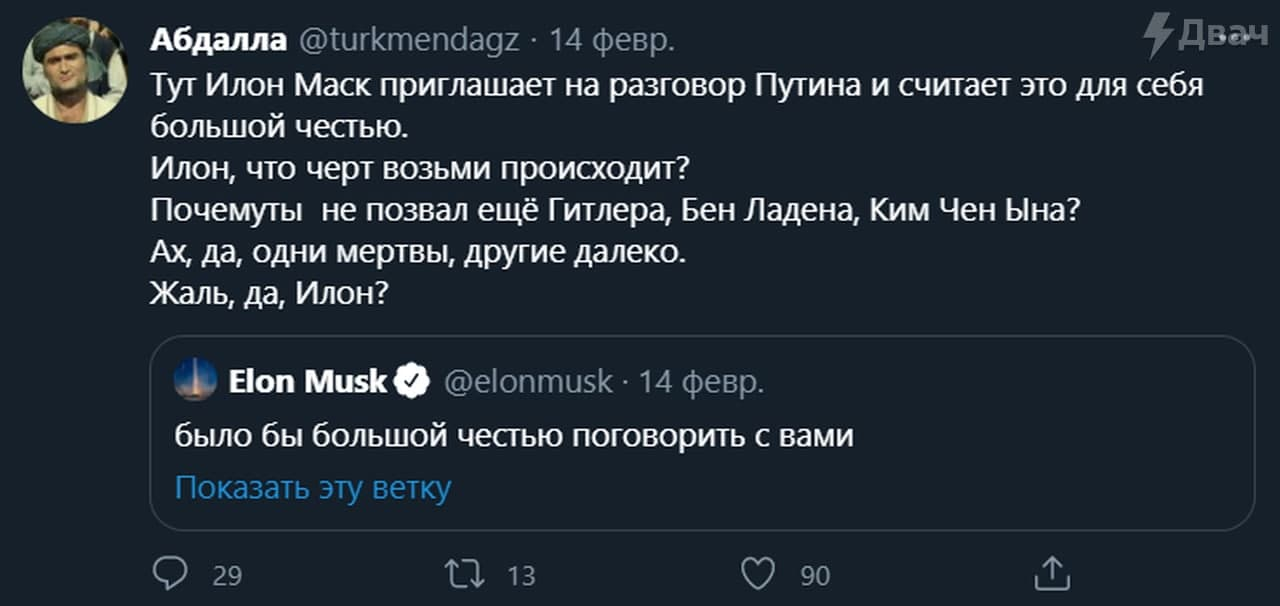The height and width of the screenshot is (606, 1280).
Task: Click Elon Musk's small avatar in quote
Action: (195, 380)
